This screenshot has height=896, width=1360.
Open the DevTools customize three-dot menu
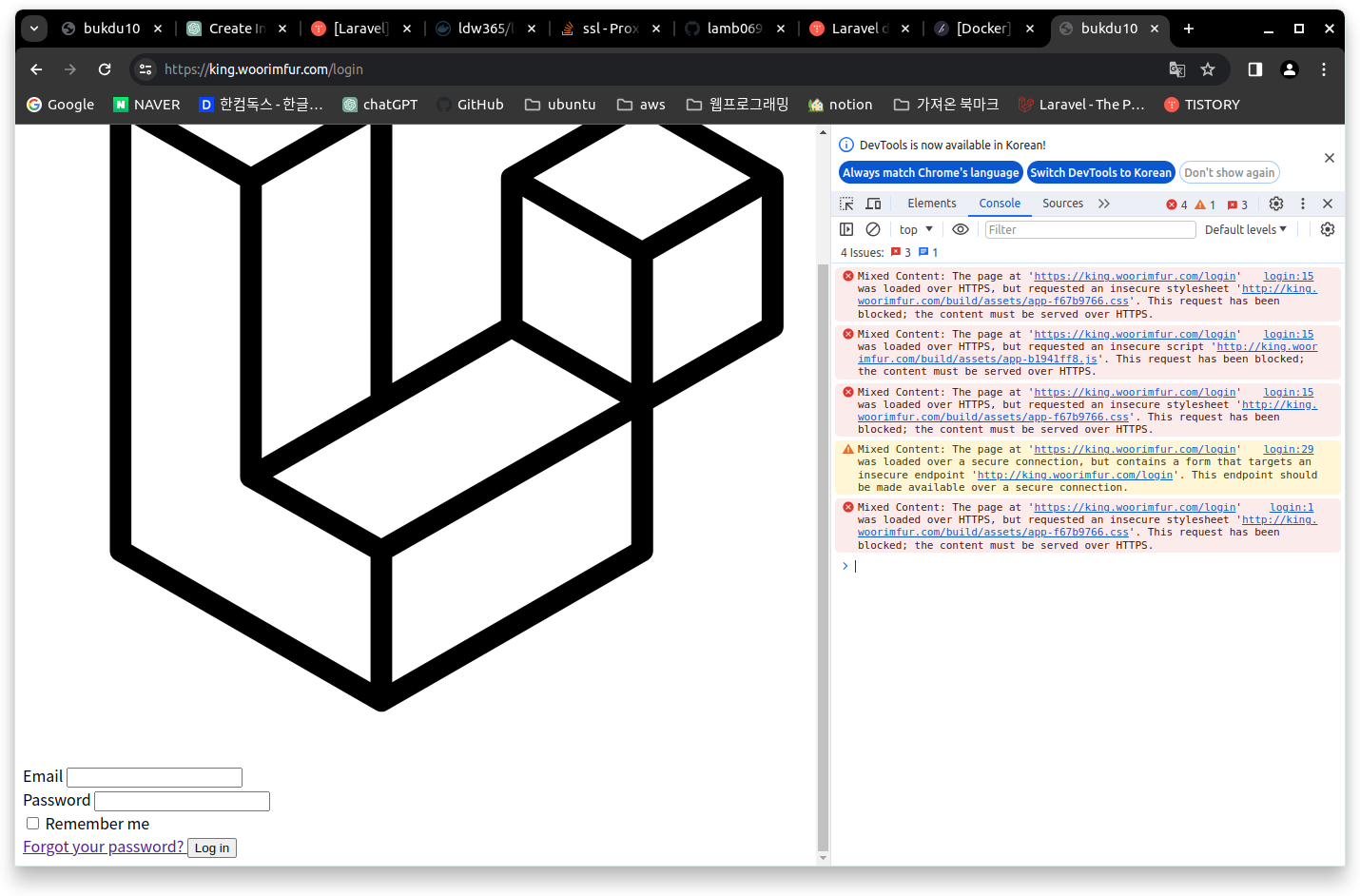click(x=1303, y=204)
